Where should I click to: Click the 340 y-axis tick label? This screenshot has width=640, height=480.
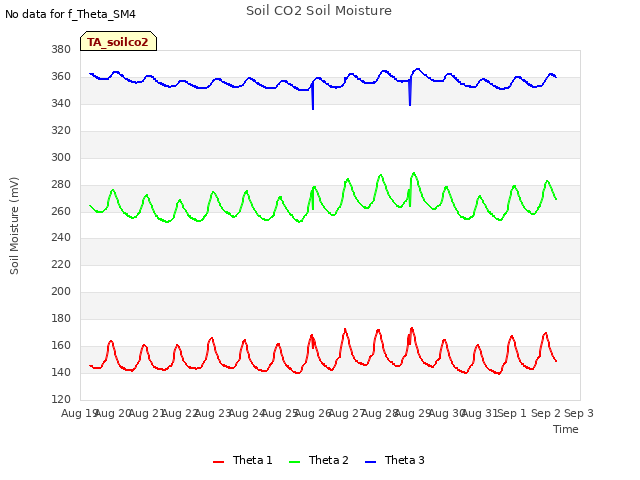pyautogui.click(x=61, y=103)
